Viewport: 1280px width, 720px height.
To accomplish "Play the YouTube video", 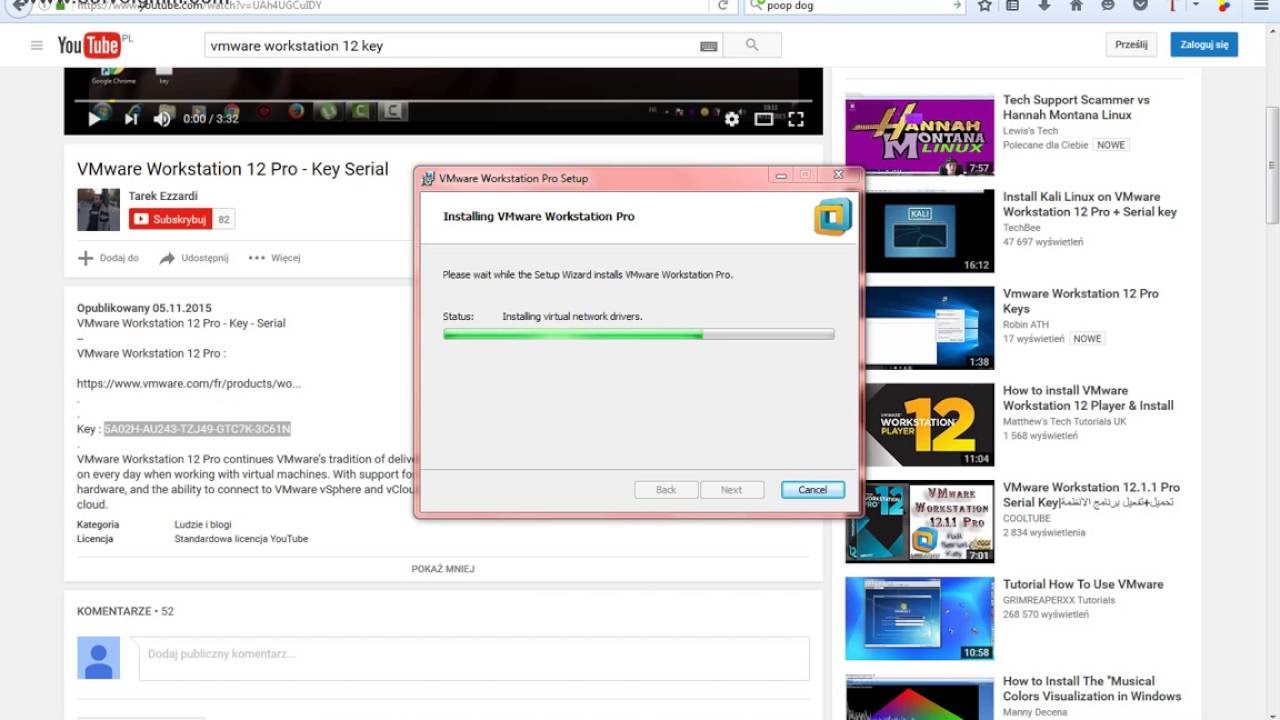I will pos(94,119).
